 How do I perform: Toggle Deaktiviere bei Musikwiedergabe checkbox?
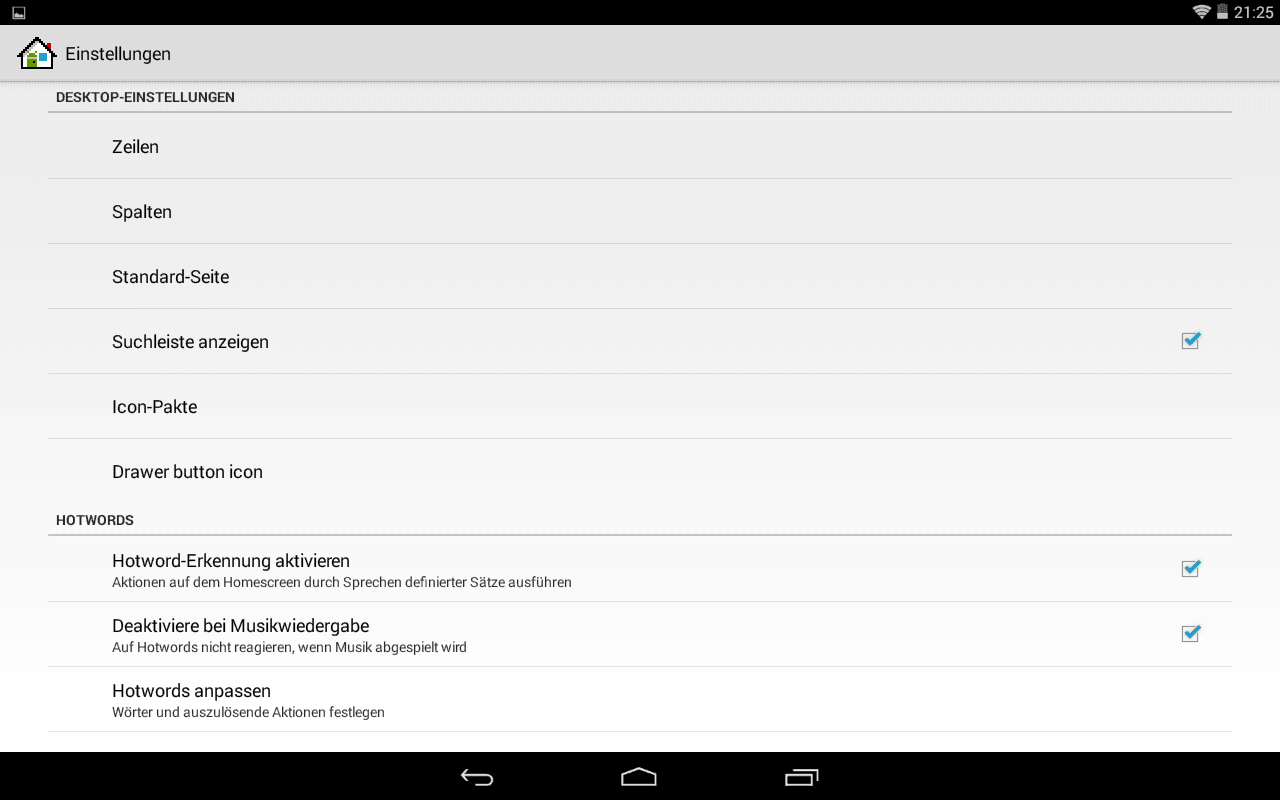click(x=1190, y=634)
